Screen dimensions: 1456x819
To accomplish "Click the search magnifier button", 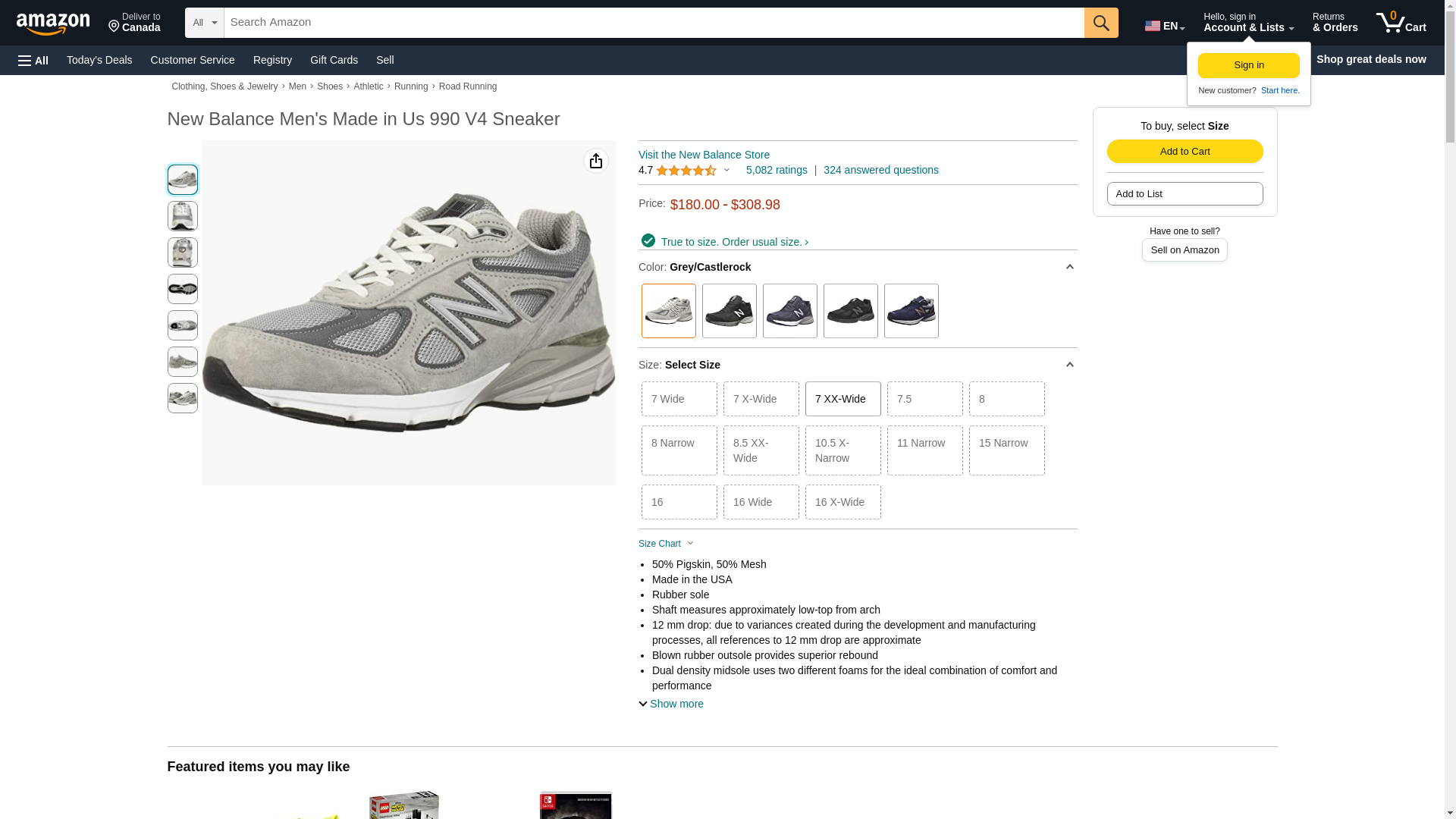I will pyautogui.click(x=1100, y=23).
